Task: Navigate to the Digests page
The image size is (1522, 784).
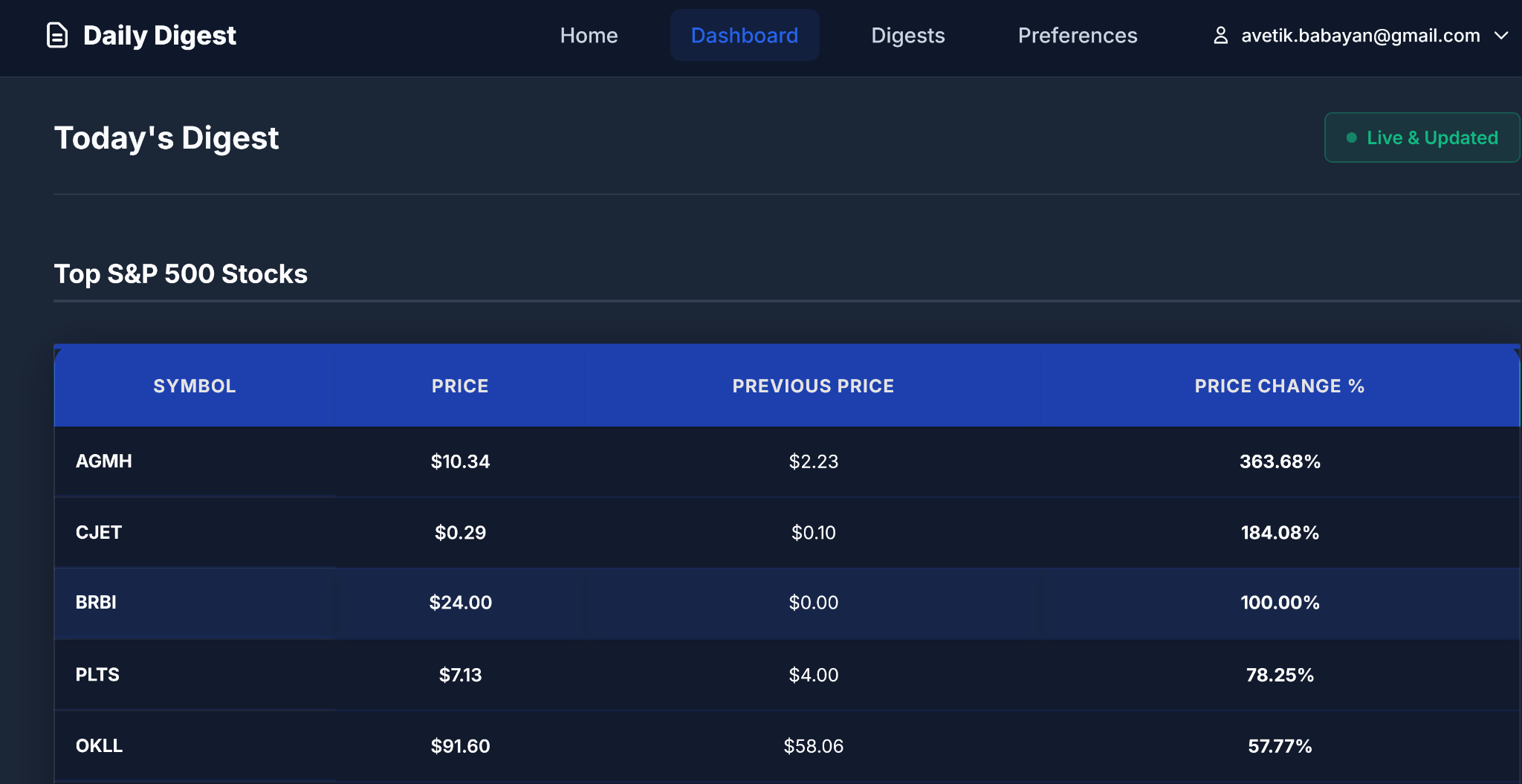Action: [x=907, y=35]
